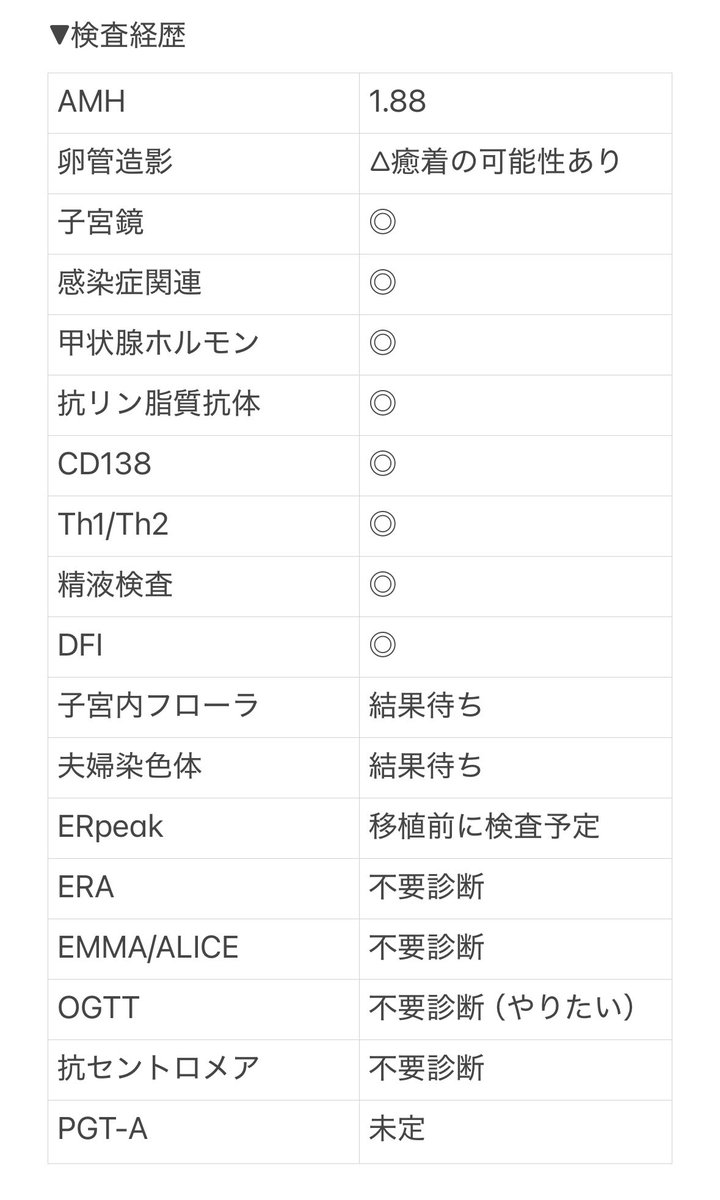
Task: Click the double-circle mark for 子宮鏡
Action: (383, 222)
